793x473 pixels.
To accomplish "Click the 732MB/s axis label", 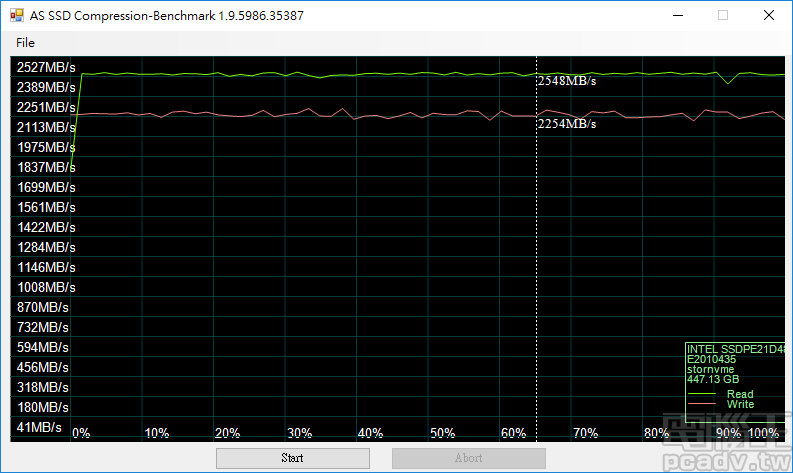I will (42, 327).
